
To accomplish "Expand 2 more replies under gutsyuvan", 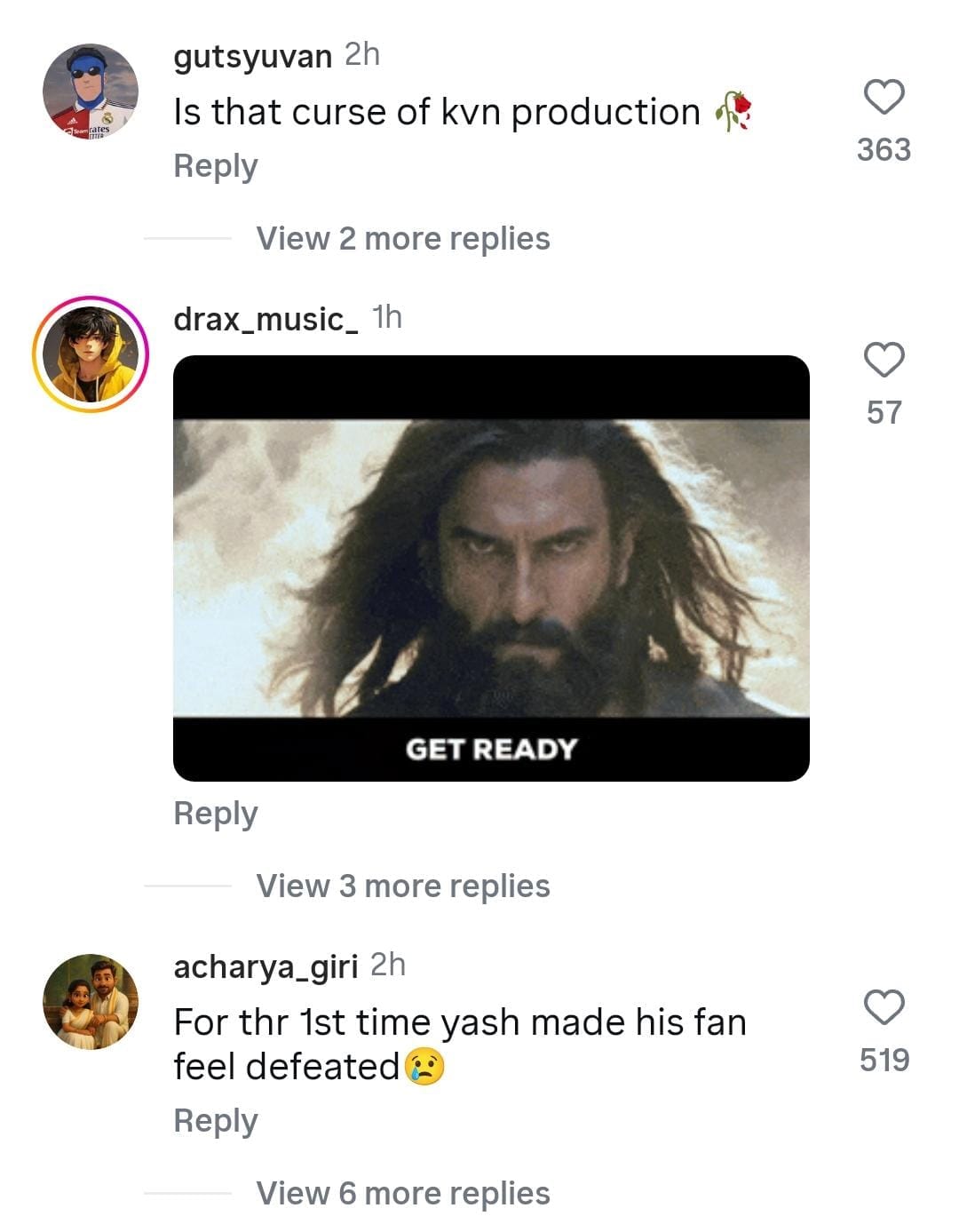I will coord(402,239).
